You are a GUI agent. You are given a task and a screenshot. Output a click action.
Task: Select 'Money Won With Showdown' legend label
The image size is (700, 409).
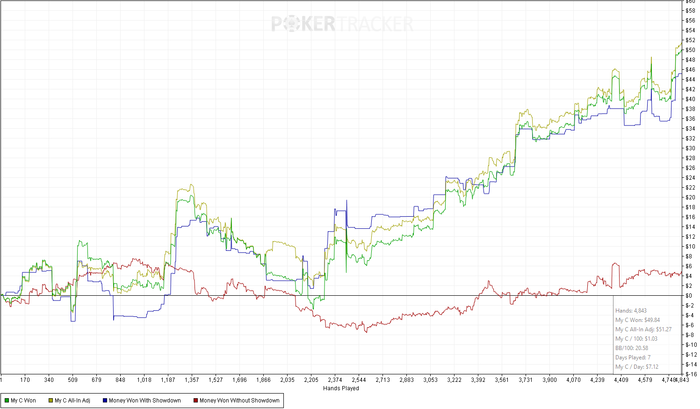click(x=145, y=401)
